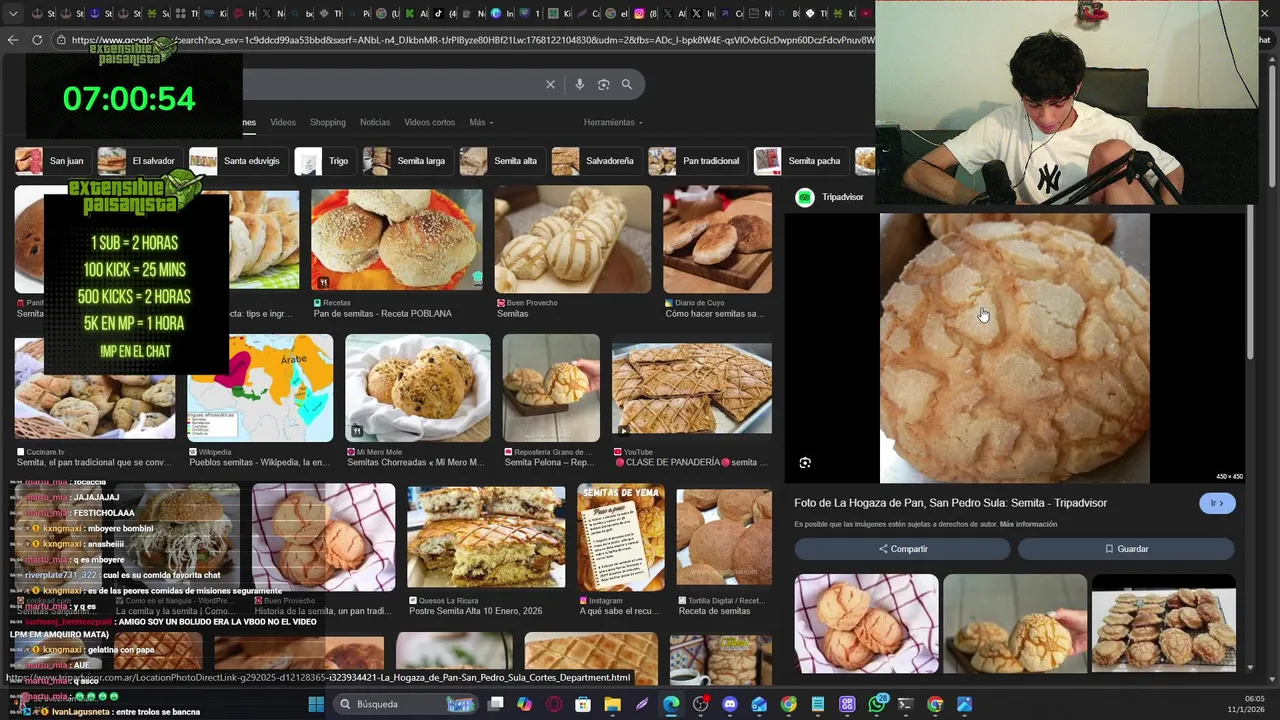Viewport: 1280px width, 720px height.
Task: Open the Foto de La Hogaza de Pan title link
Action: click(950, 503)
